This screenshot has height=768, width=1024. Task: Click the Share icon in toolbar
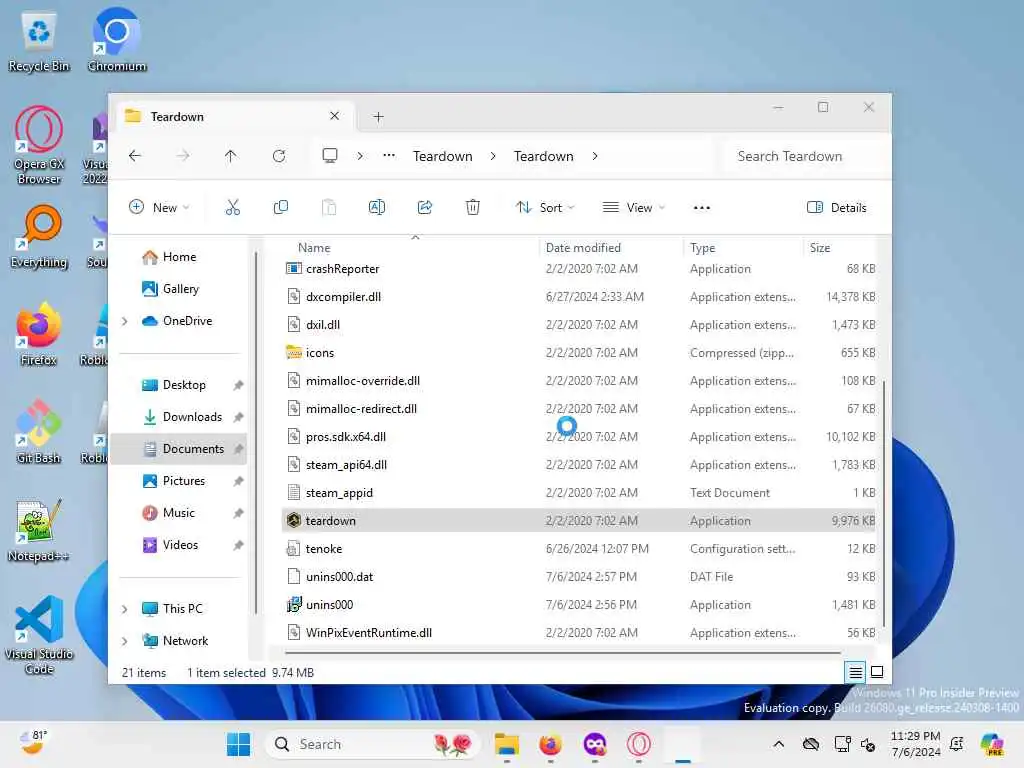(x=424, y=208)
